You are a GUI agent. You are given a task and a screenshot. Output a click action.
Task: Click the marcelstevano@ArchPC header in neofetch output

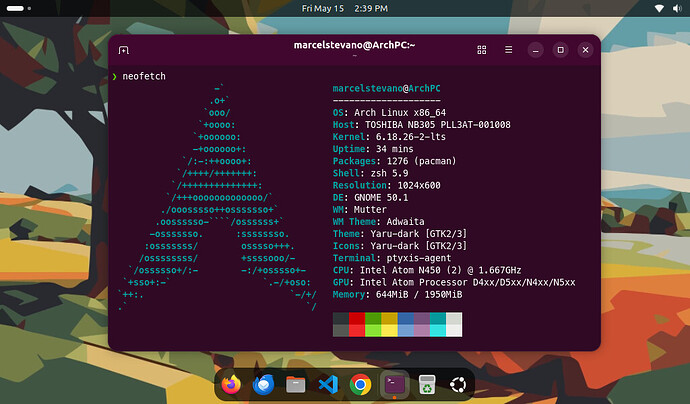tap(386, 88)
